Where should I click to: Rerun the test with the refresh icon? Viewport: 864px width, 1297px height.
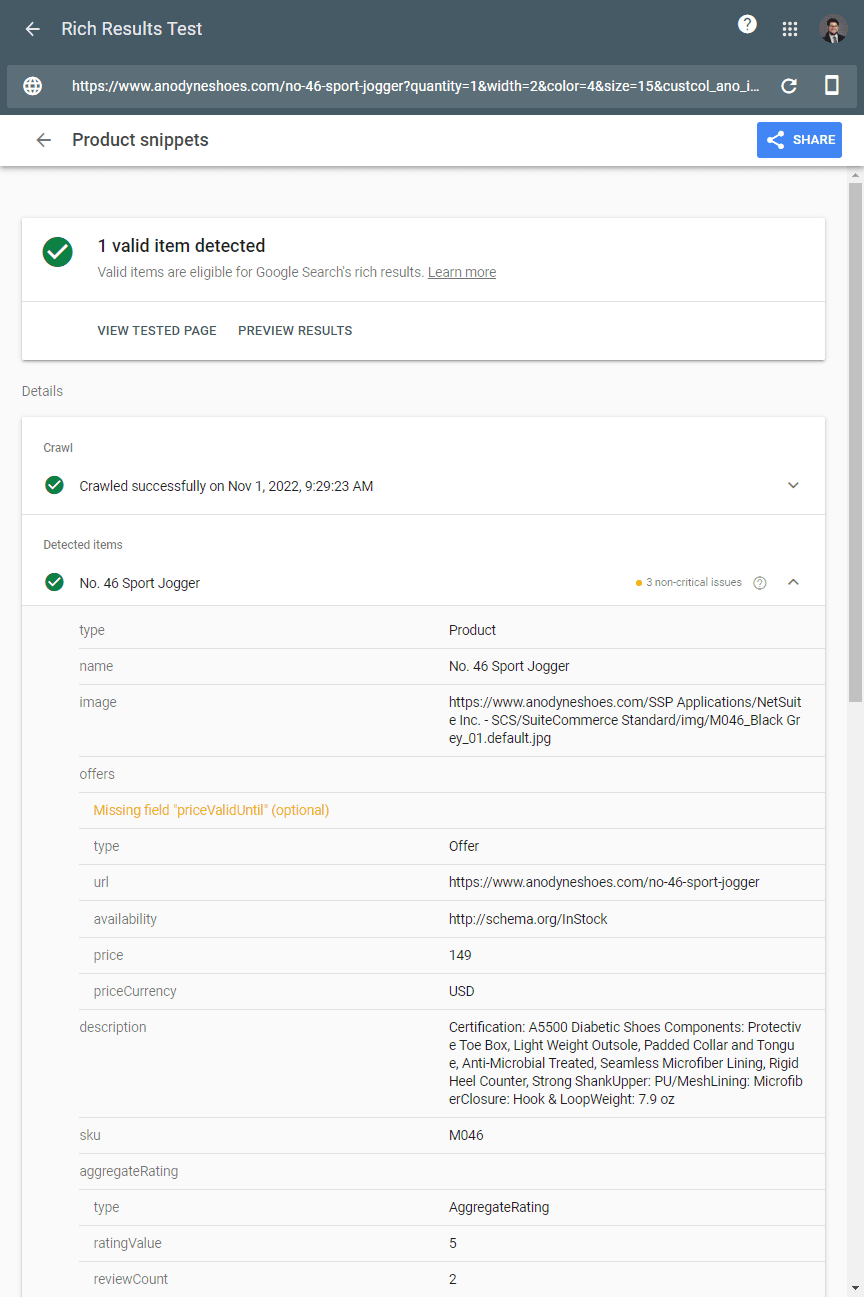point(789,86)
